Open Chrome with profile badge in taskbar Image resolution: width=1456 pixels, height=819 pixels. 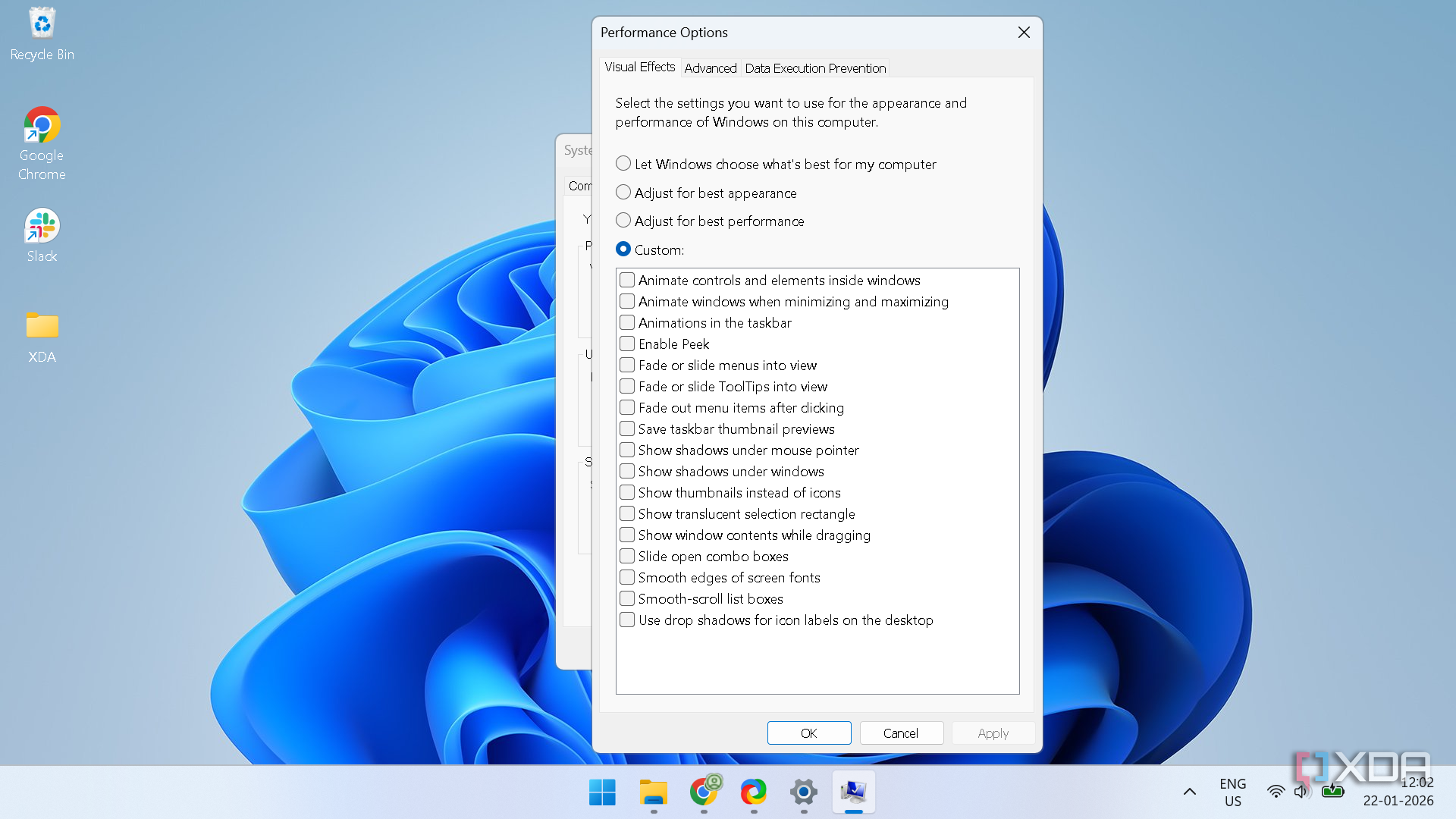(x=704, y=792)
